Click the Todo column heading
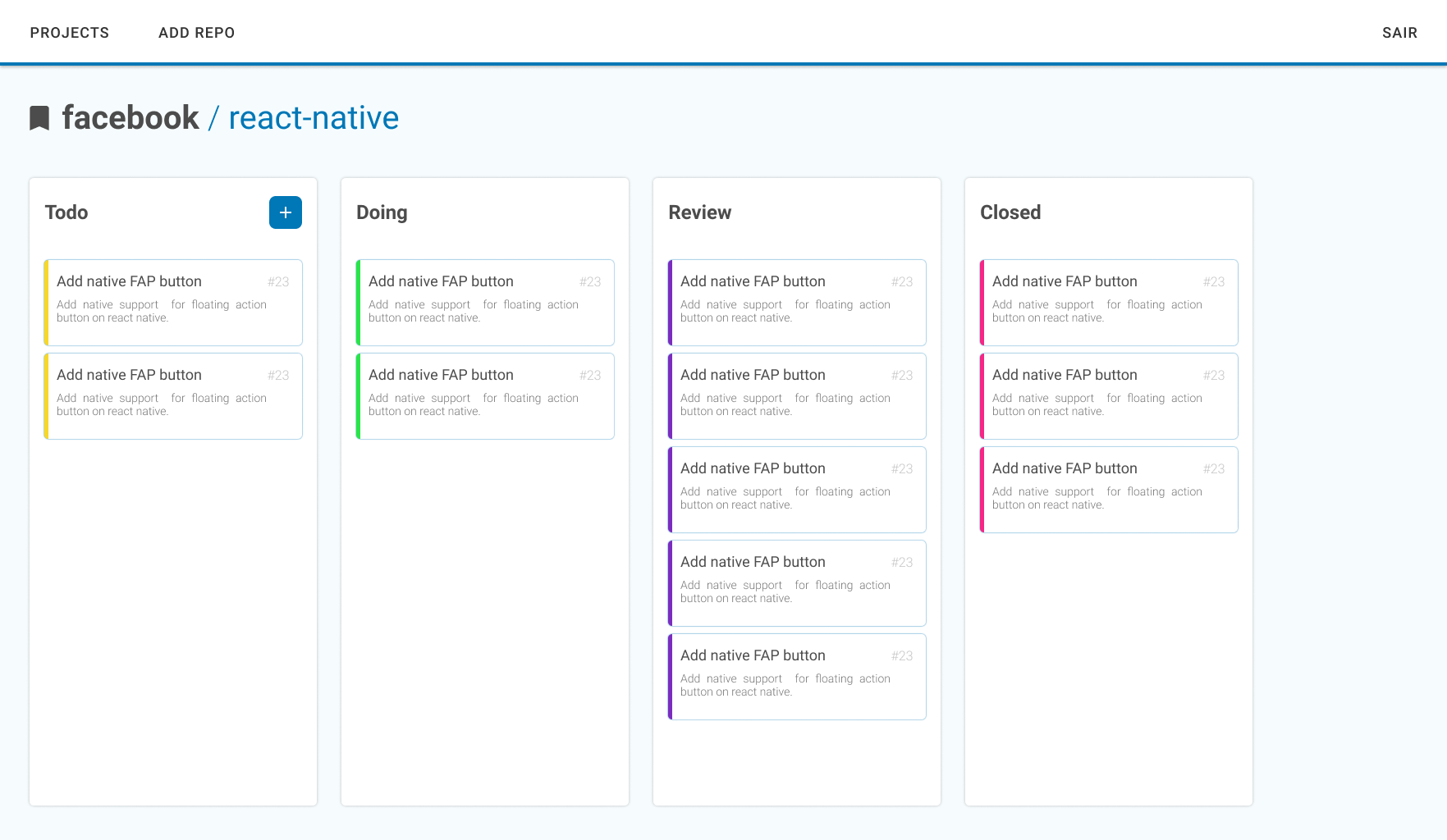The height and width of the screenshot is (840, 1447). (66, 212)
